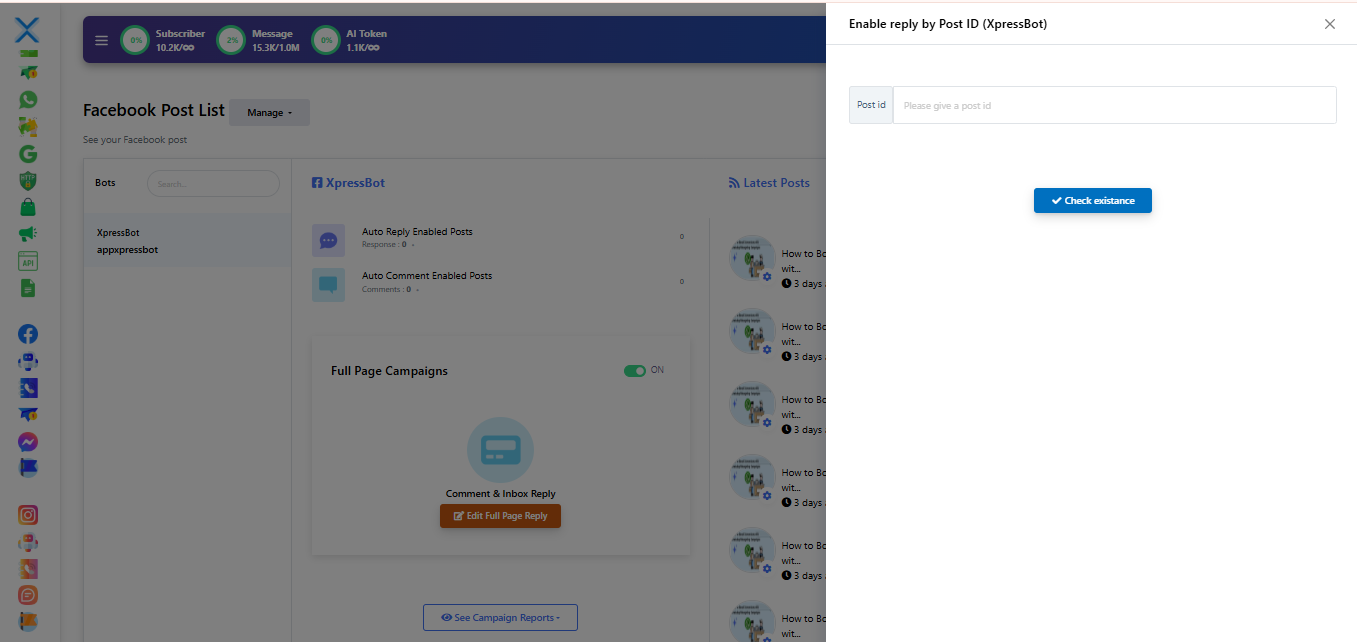The width and height of the screenshot is (1357, 642).
Task: Open the Messenger icon in sidebar
Action: click(x=28, y=441)
